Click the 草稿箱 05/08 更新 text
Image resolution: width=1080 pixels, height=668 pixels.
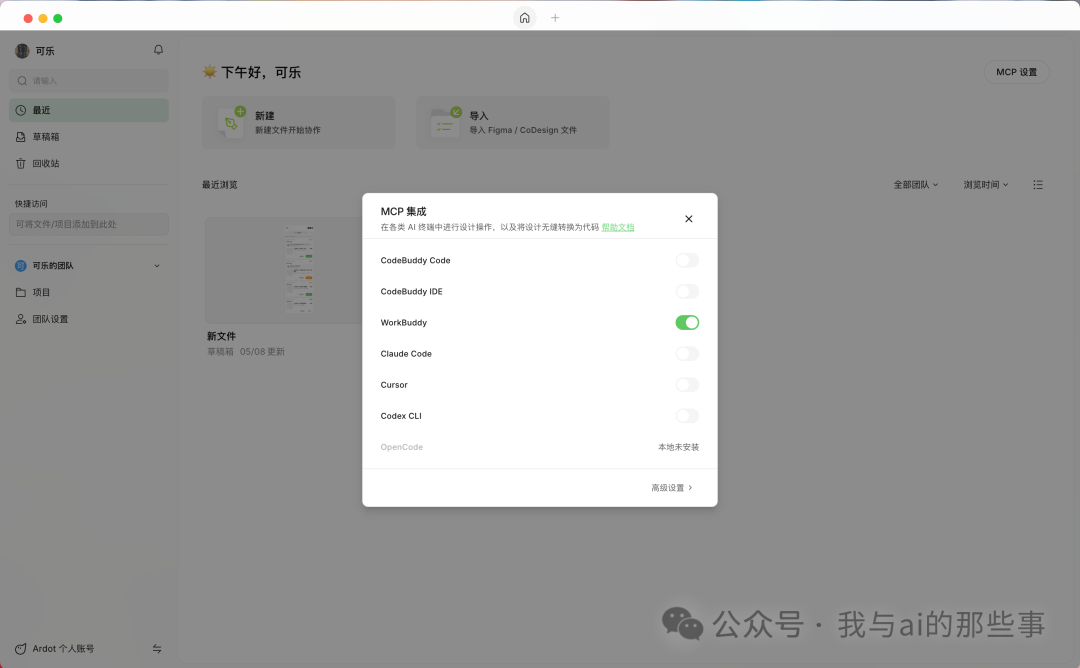point(246,352)
